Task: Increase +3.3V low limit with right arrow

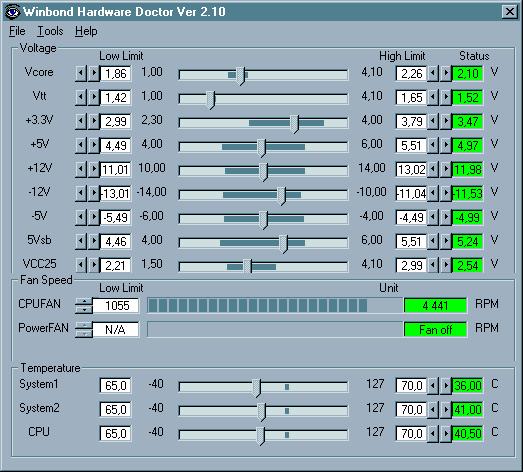Action: point(94,121)
